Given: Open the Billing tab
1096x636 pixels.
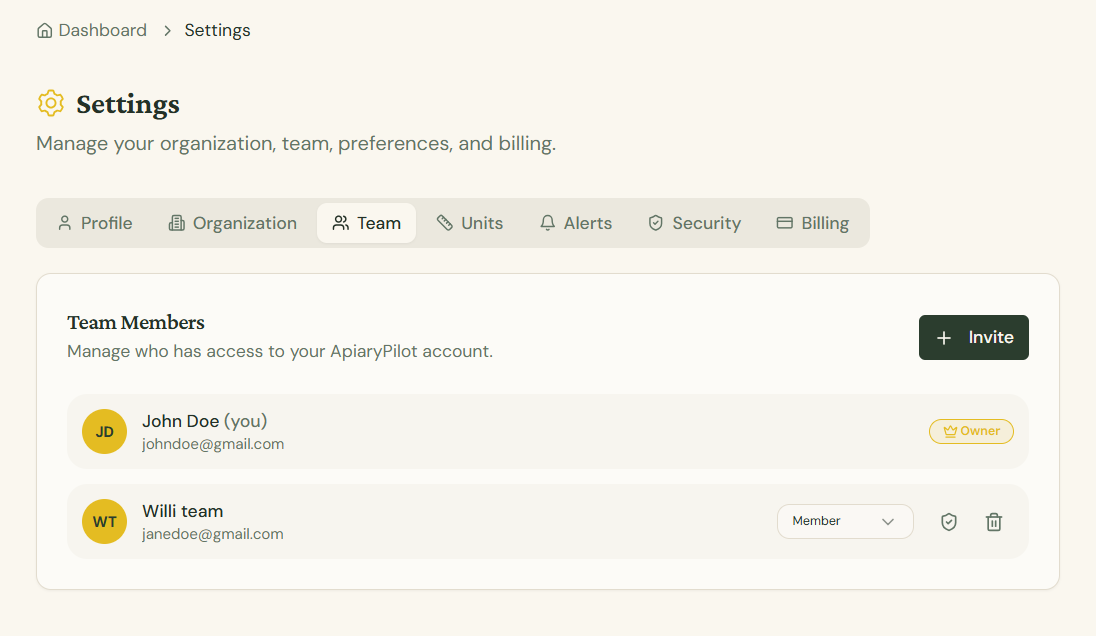Looking at the screenshot, I should tap(813, 223).
